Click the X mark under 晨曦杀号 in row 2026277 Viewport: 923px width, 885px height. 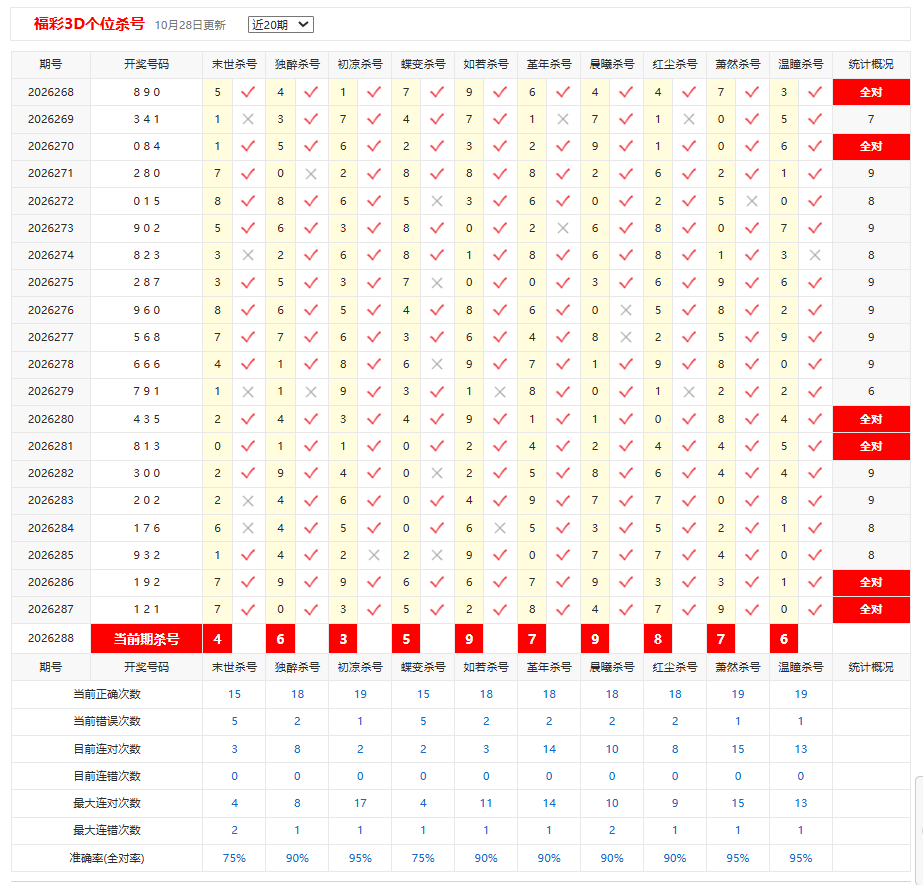(626, 337)
